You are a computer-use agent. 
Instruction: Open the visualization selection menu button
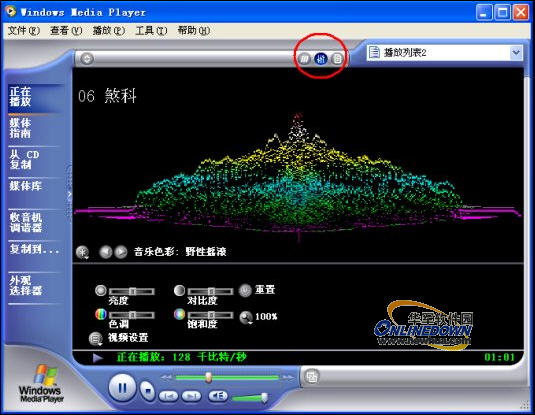pos(82,252)
